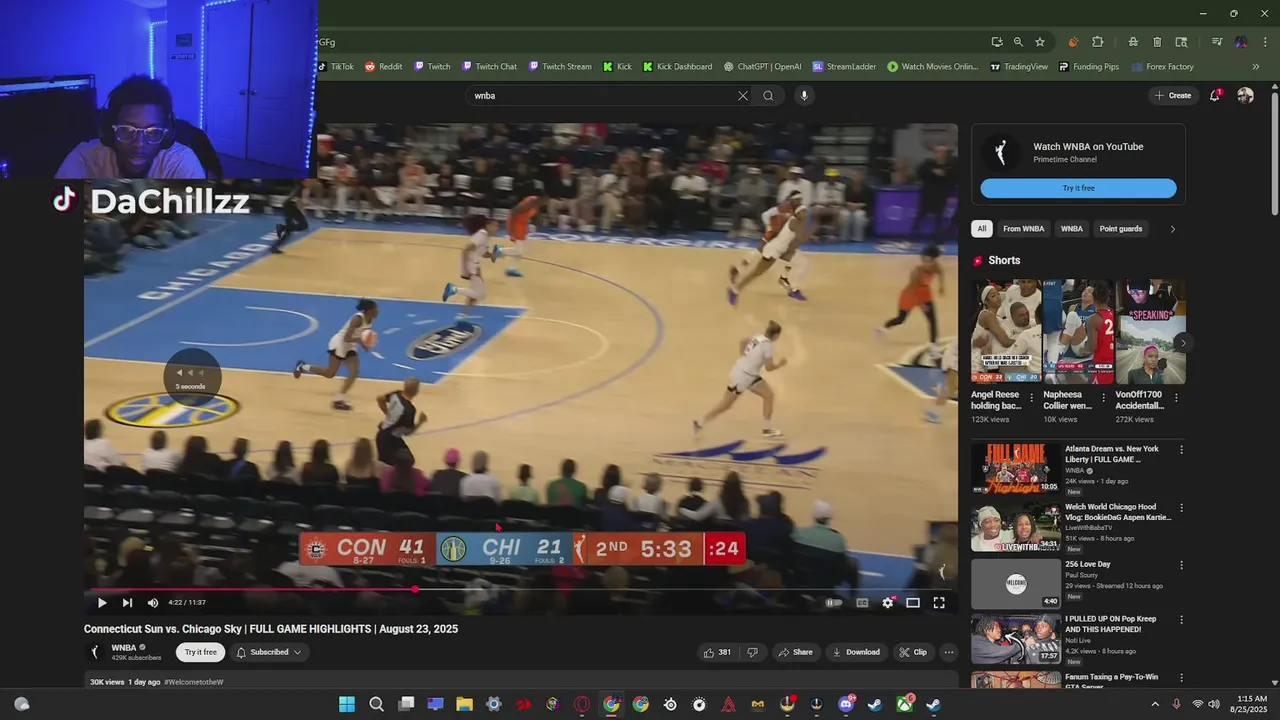Open the TikTok bookmark
1280x720 pixels.
(336, 67)
